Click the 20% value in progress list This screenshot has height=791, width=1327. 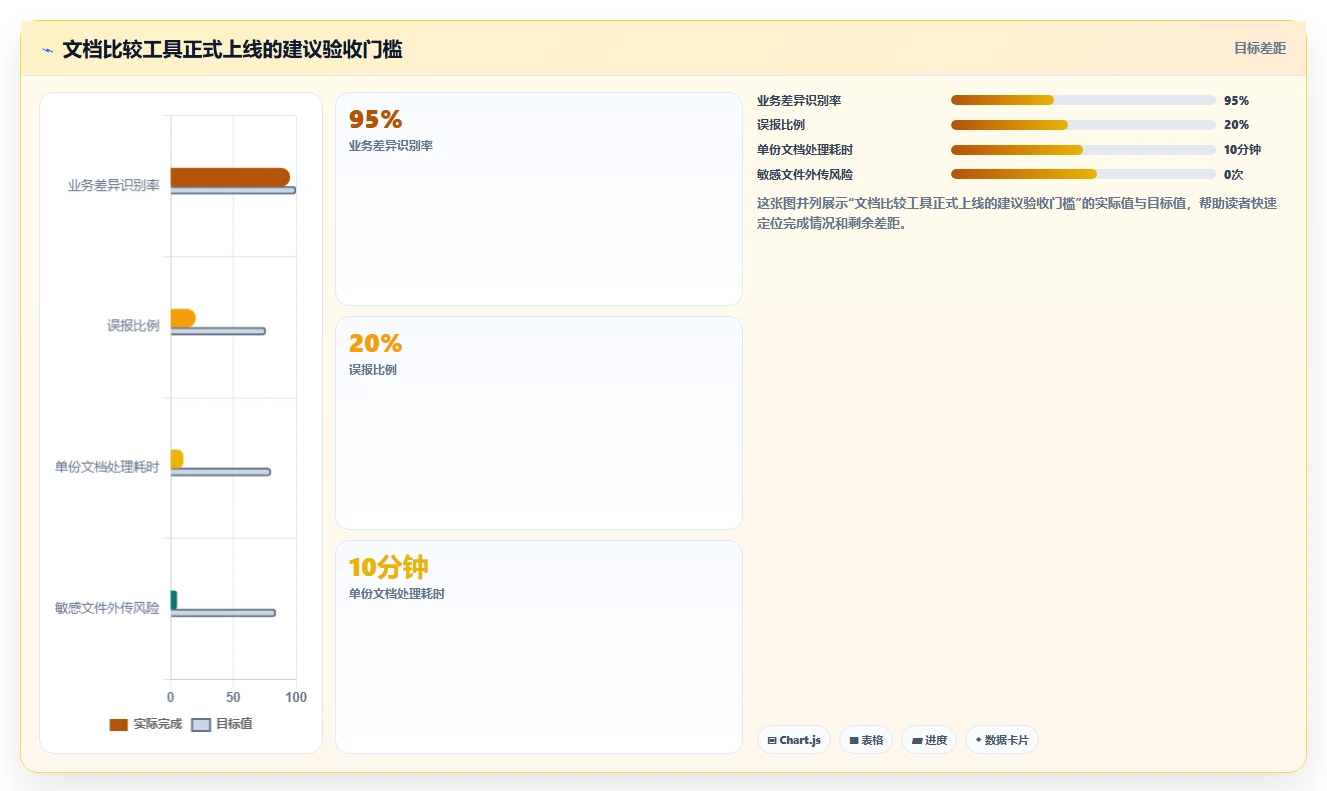[x=1236, y=125]
